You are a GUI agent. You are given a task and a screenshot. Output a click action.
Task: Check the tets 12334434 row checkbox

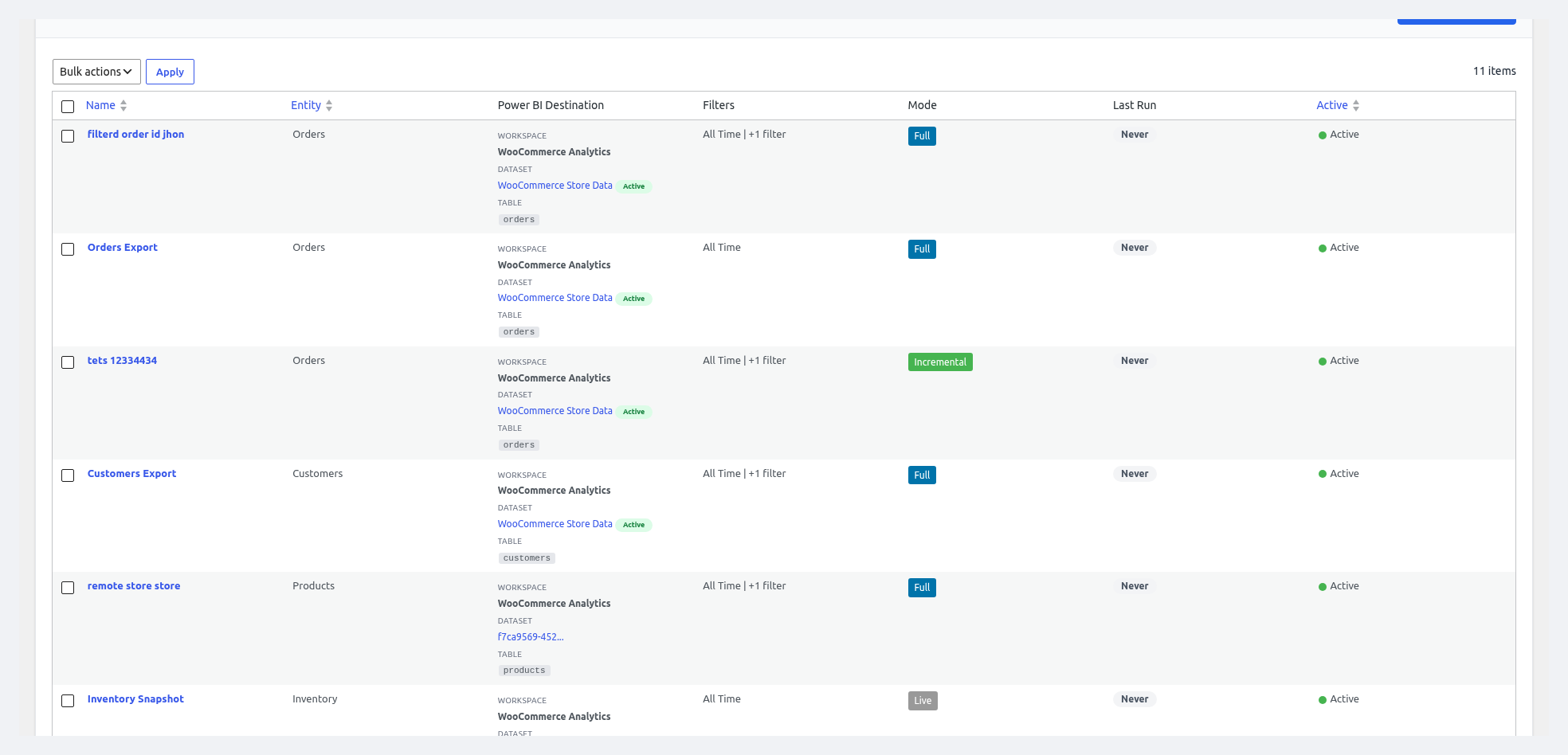[x=68, y=362]
